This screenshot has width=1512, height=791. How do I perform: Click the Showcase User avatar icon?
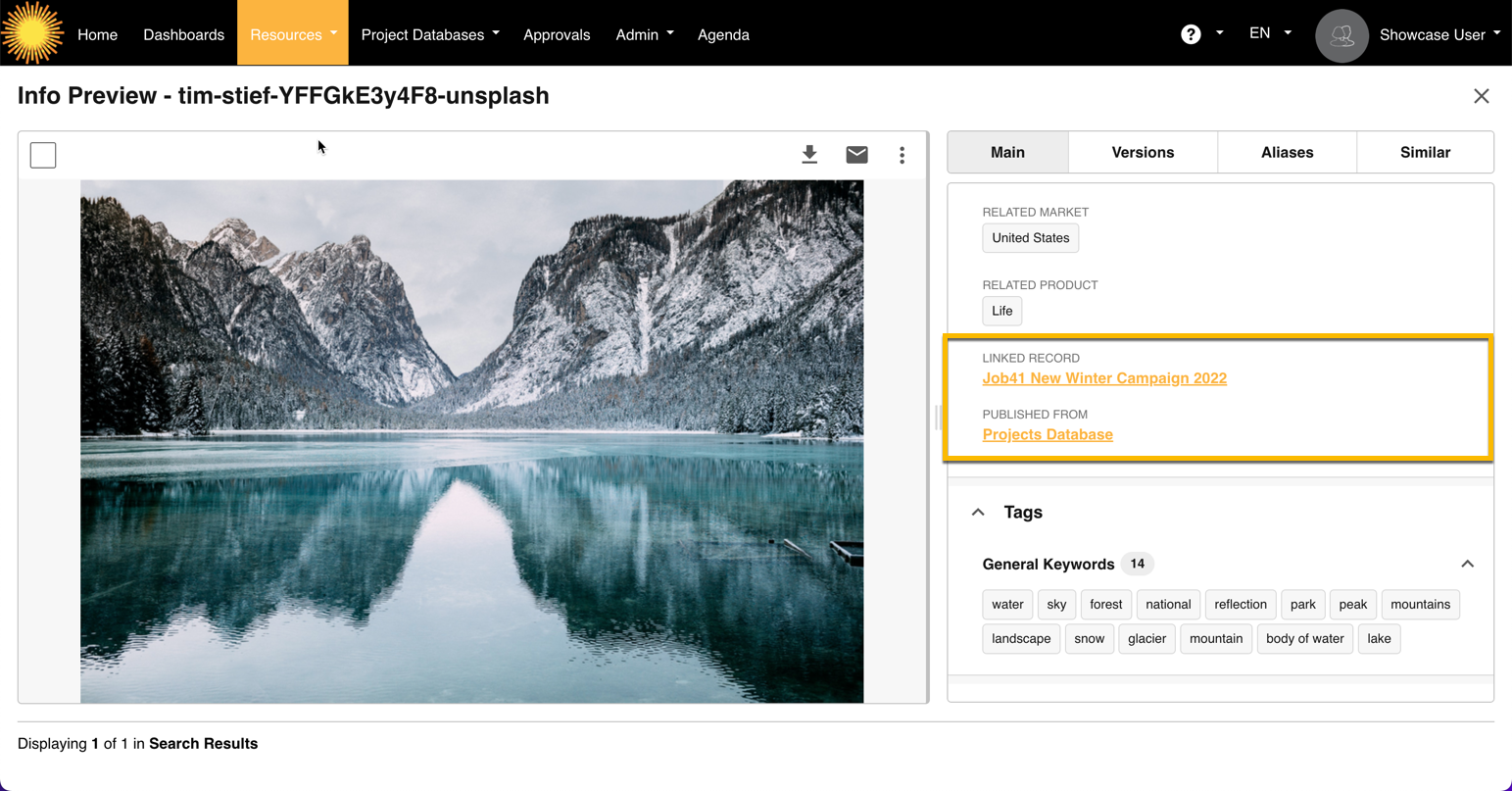pos(1341,35)
